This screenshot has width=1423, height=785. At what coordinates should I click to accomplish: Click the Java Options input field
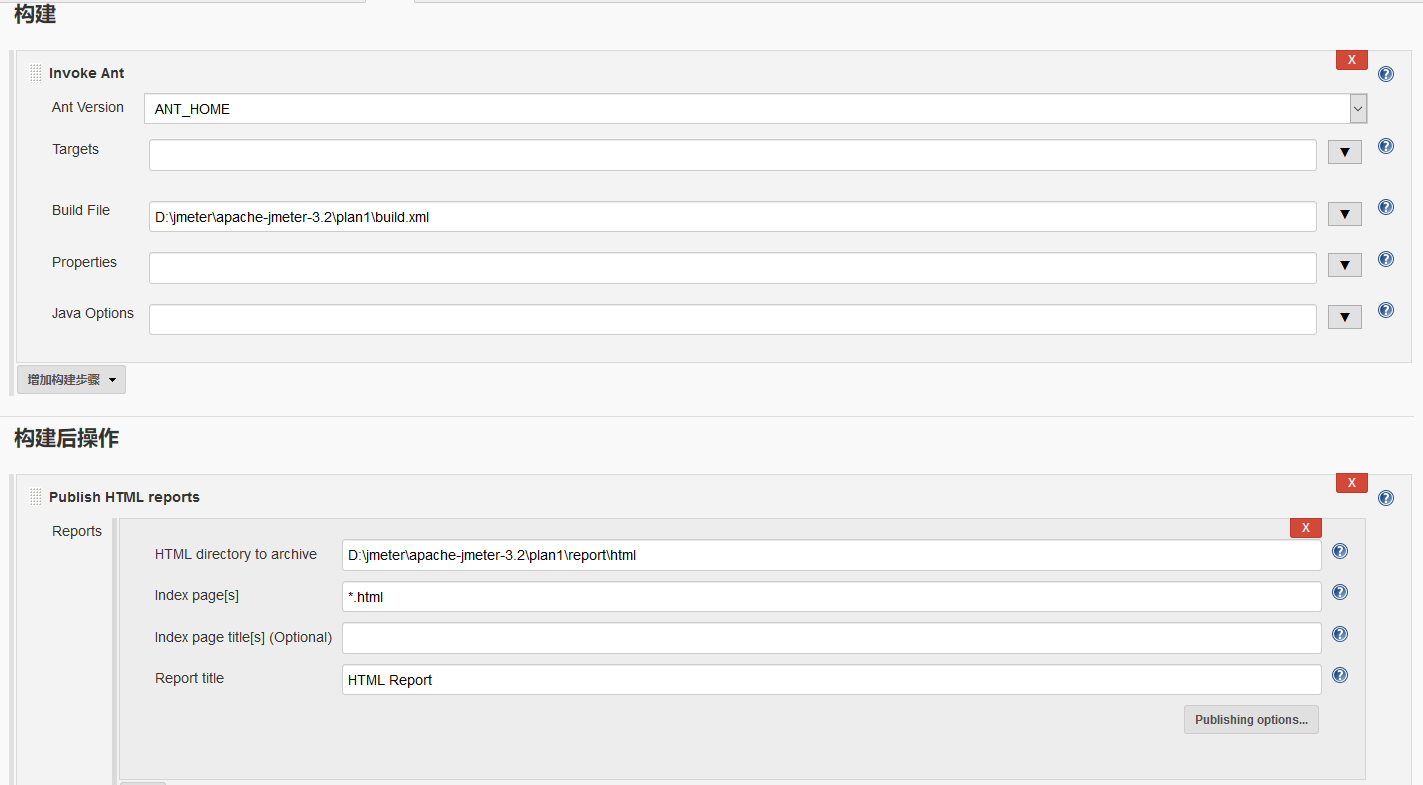[x=732, y=319]
